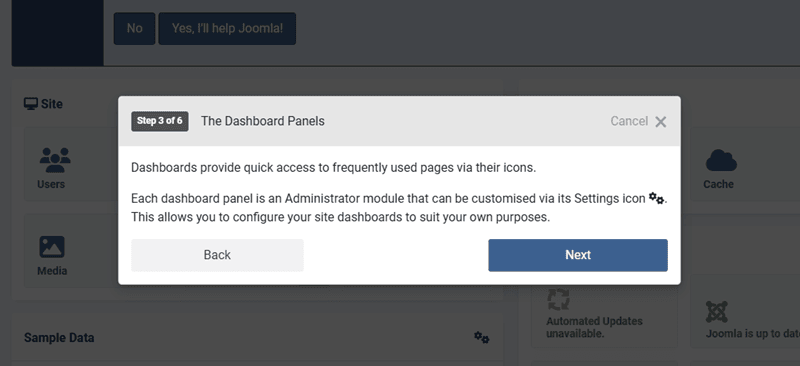Viewport: 800px width, 366px height.
Task: Click the Automated Updates unavailable icon
Action: click(558, 300)
